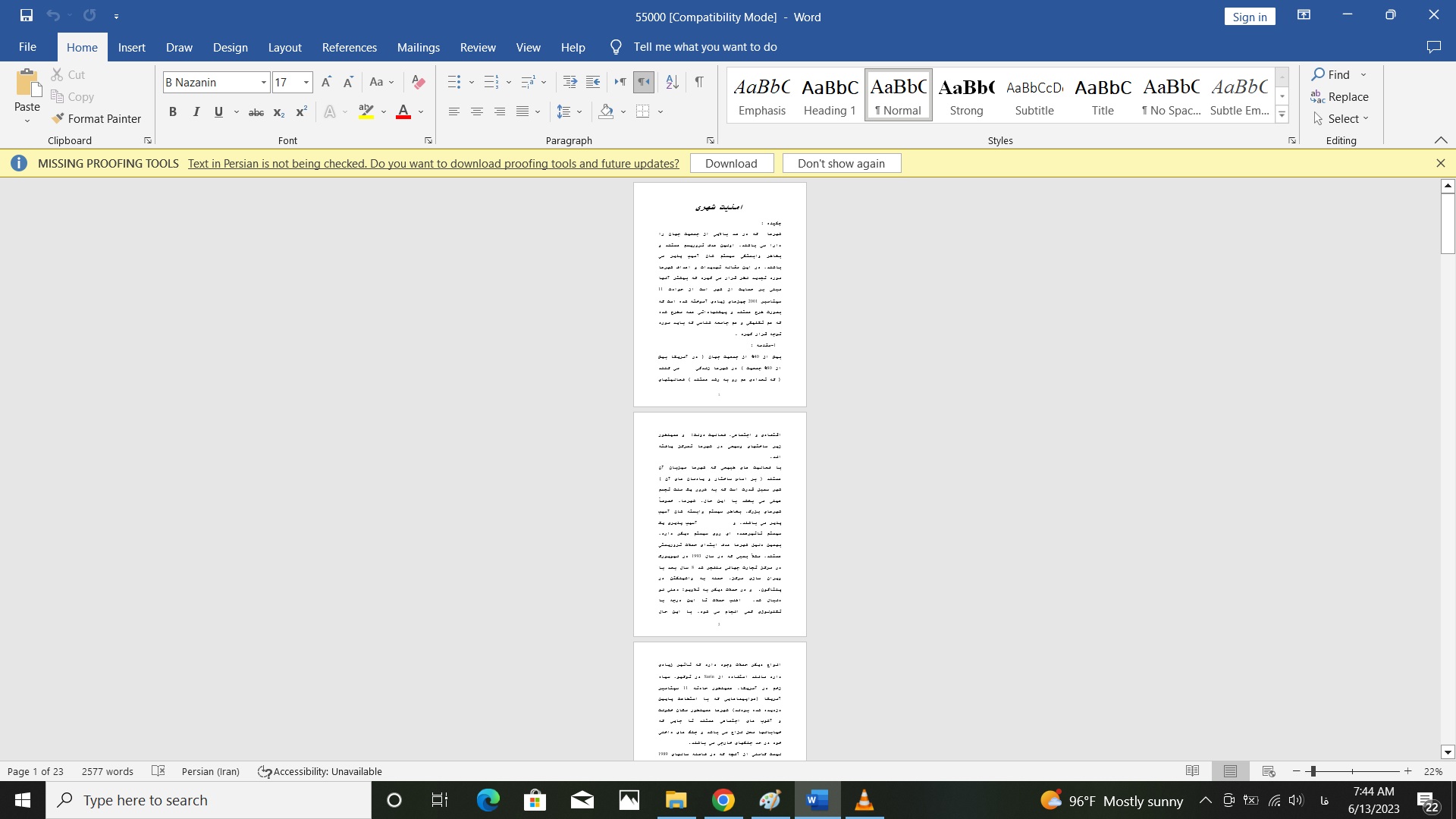The height and width of the screenshot is (819, 1456).
Task: Expand the Styles gallery with More arrow
Action: coord(1282,114)
